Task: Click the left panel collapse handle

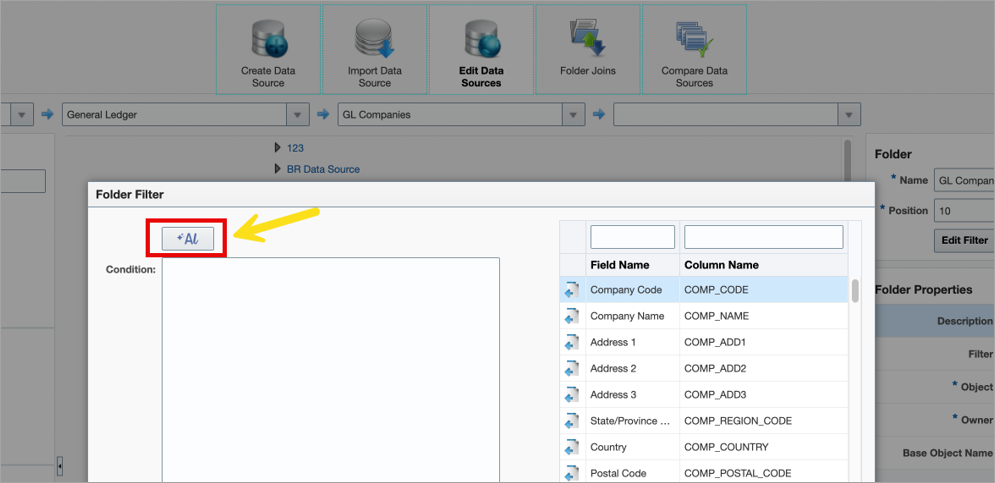Action: [x=60, y=467]
